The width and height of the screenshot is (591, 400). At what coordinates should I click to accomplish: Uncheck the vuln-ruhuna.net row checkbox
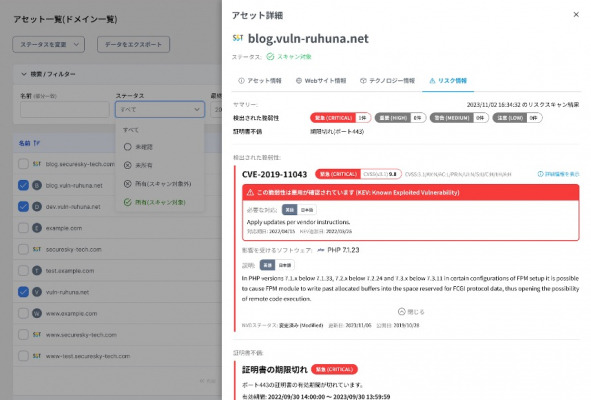(23, 292)
